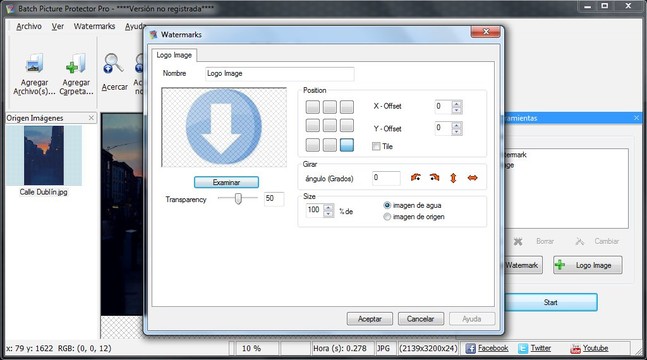This screenshot has width=647, height=360.
Task: Choose the 'imagen de agua' radio option
Action: (x=387, y=205)
